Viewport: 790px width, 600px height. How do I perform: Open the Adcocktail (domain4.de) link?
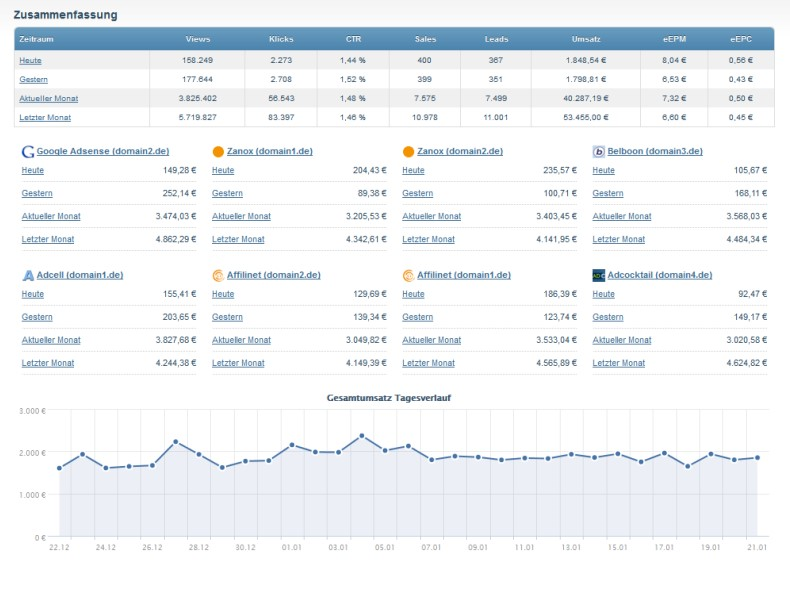pyautogui.click(x=660, y=275)
